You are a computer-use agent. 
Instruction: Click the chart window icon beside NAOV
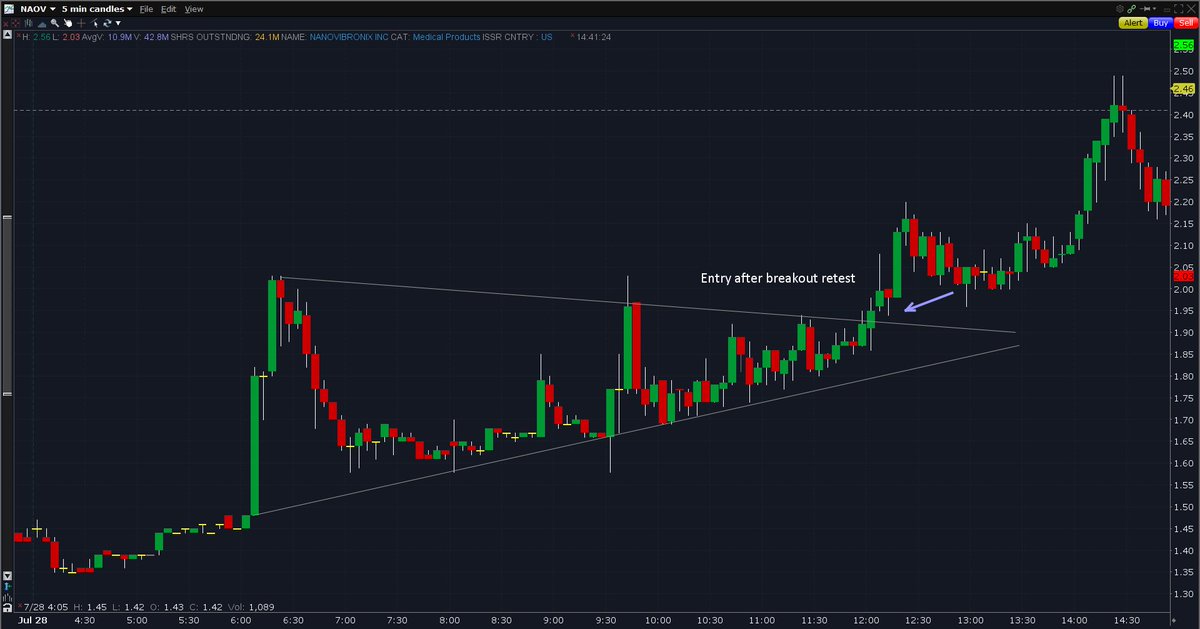click(x=9, y=8)
